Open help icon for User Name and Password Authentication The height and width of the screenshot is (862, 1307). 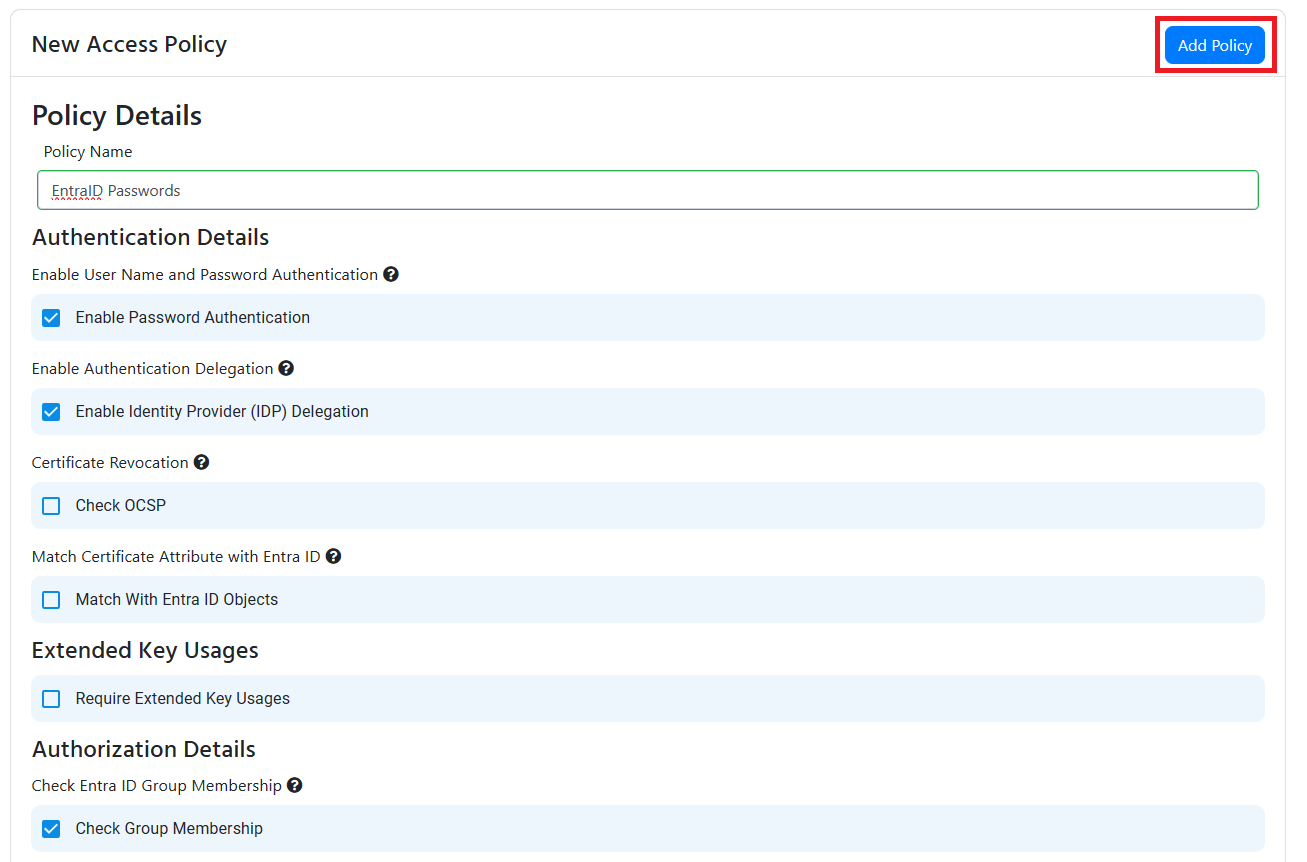pyautogui.click(x=391, y=274)
